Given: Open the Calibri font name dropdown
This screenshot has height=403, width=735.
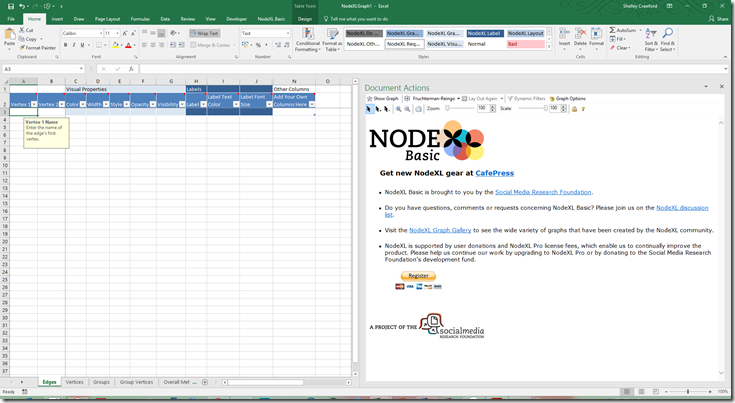Looking at the screenshot, I should coord(101,33).
